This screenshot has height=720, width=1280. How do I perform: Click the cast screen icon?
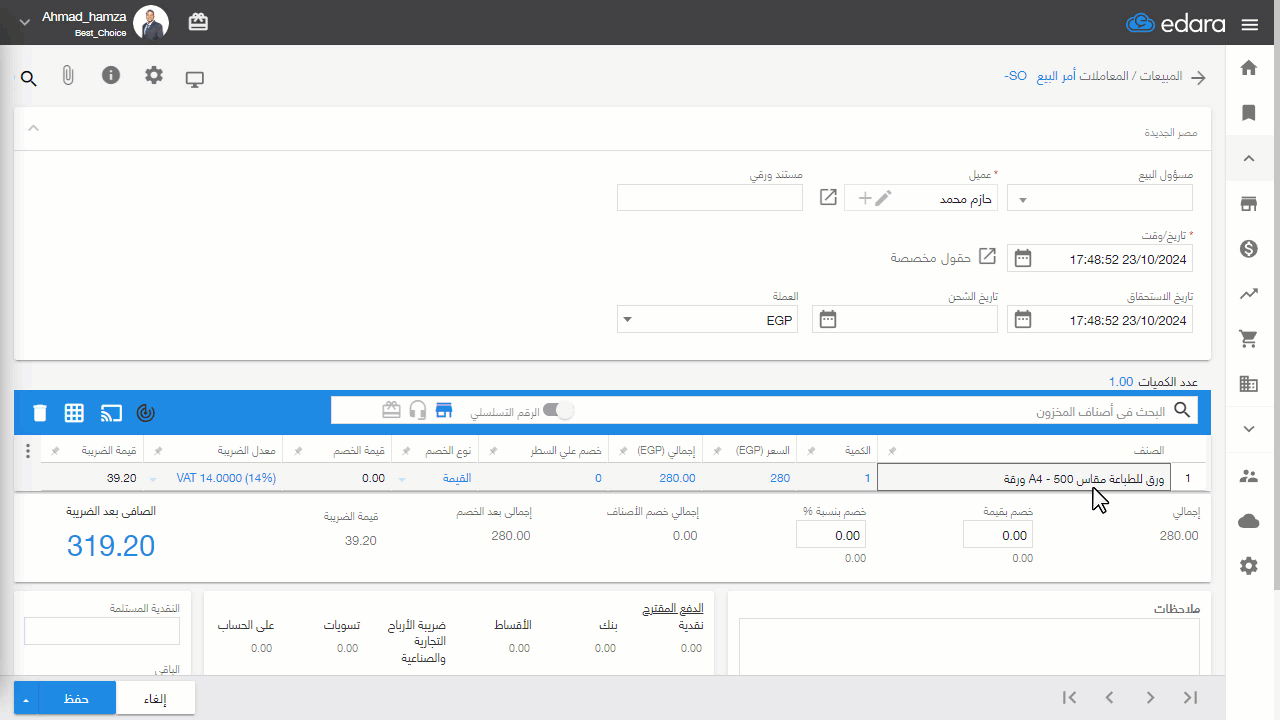click(111, 412)
